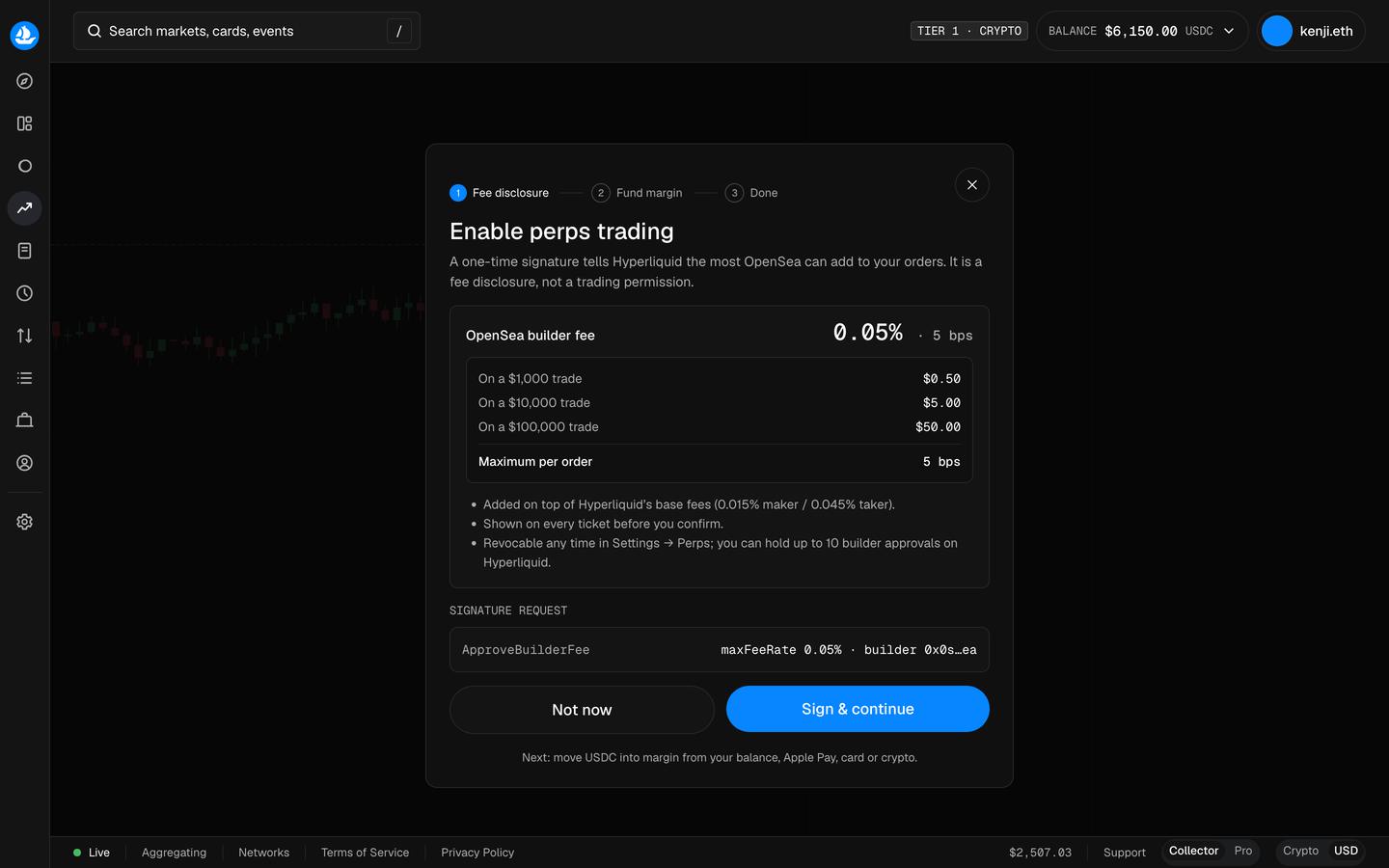Image resolution: width=1389 pixels, height=868 pixels.
Task: Set display currency to Crypto
Action: (1300, 851)
